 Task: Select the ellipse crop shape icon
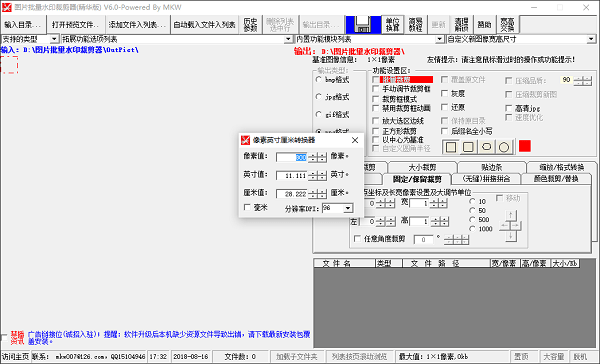(x=486, y=147)
